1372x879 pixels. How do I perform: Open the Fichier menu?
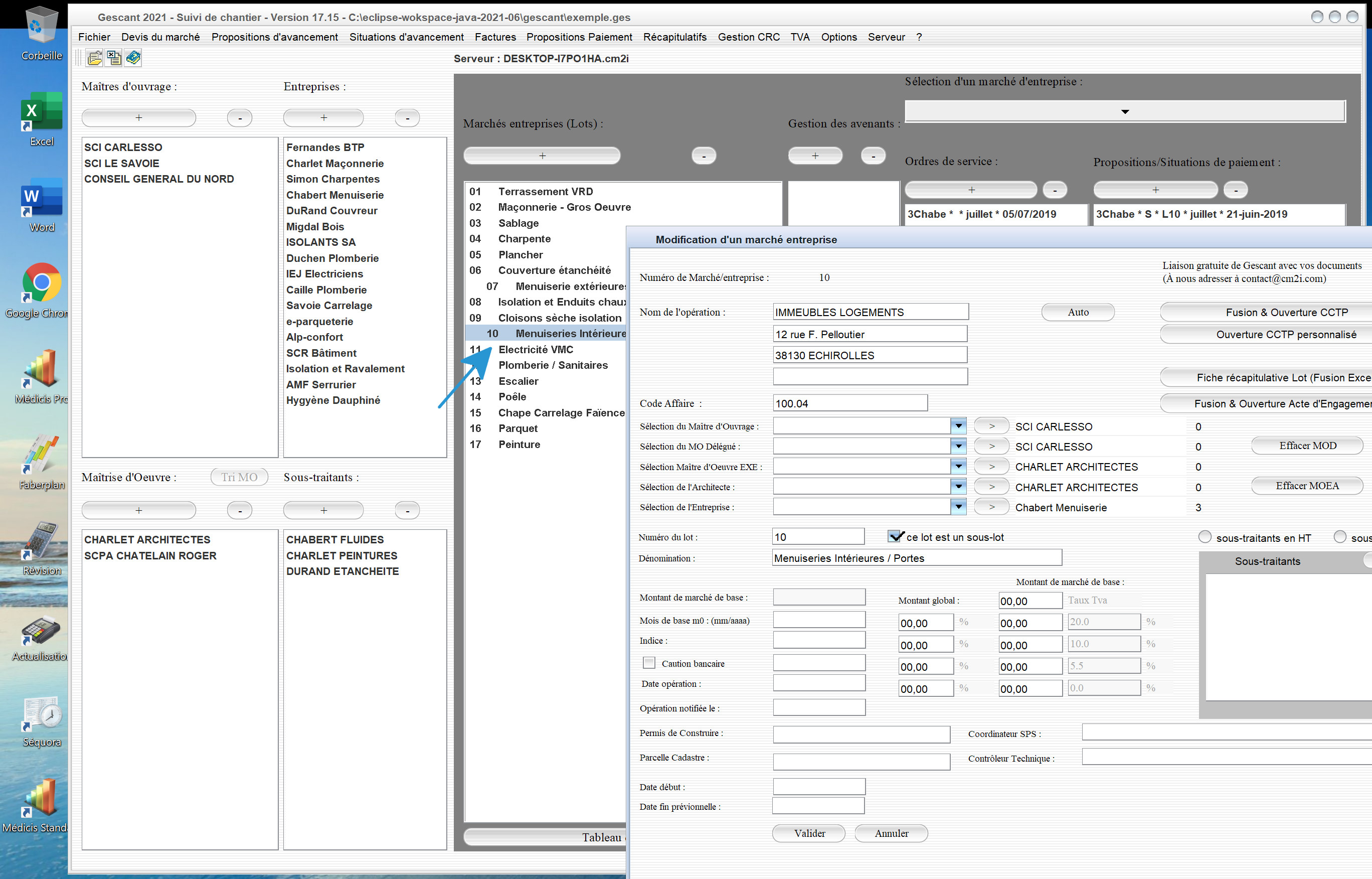tap(94, 37)
